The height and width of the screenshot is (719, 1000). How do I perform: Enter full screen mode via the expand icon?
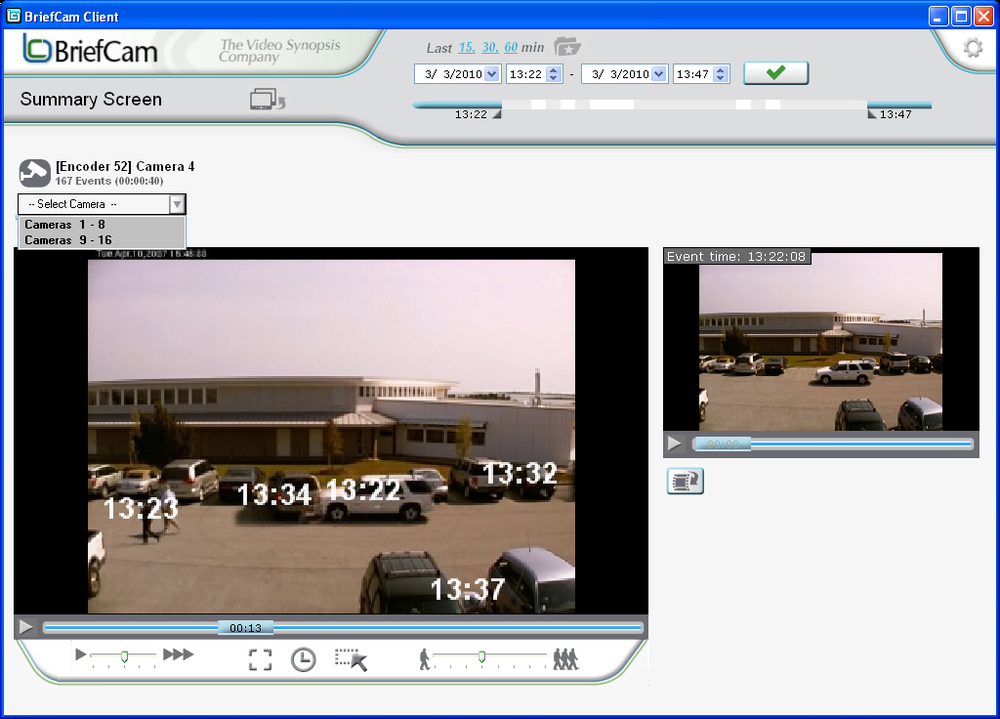point(260,658)
